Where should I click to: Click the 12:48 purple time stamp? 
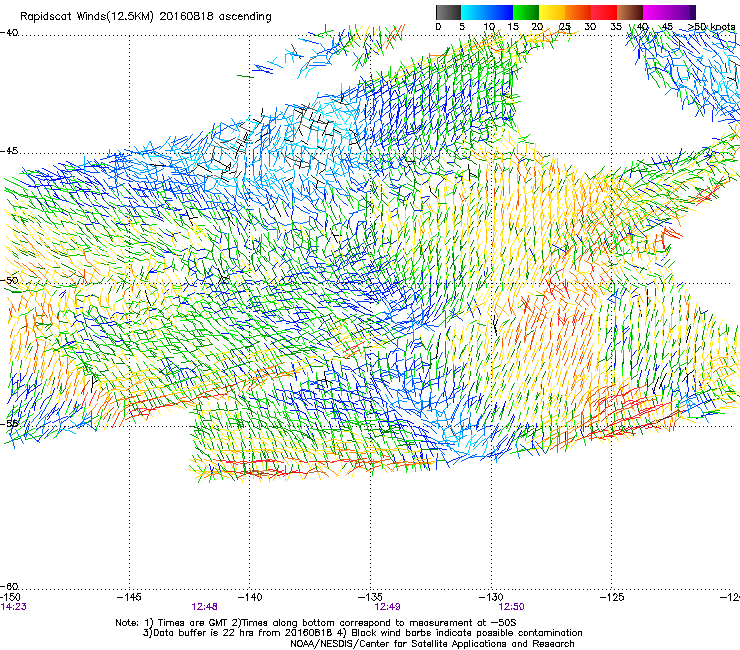tap(204, 607)
